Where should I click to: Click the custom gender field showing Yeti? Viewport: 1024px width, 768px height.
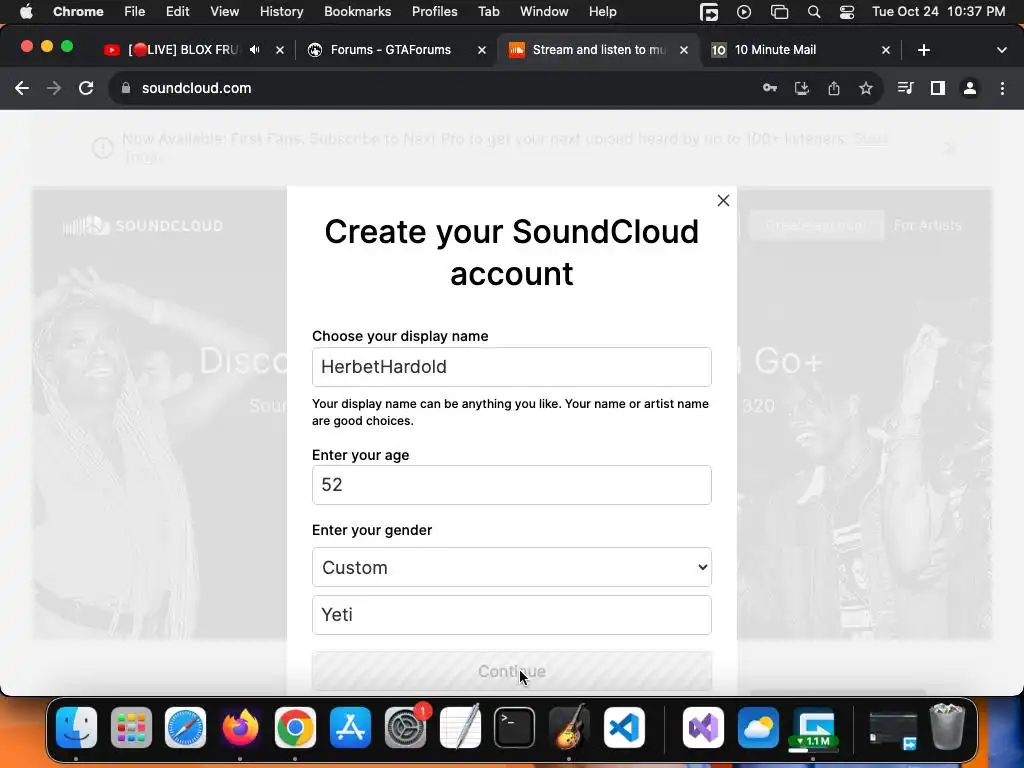click(511, 615)
